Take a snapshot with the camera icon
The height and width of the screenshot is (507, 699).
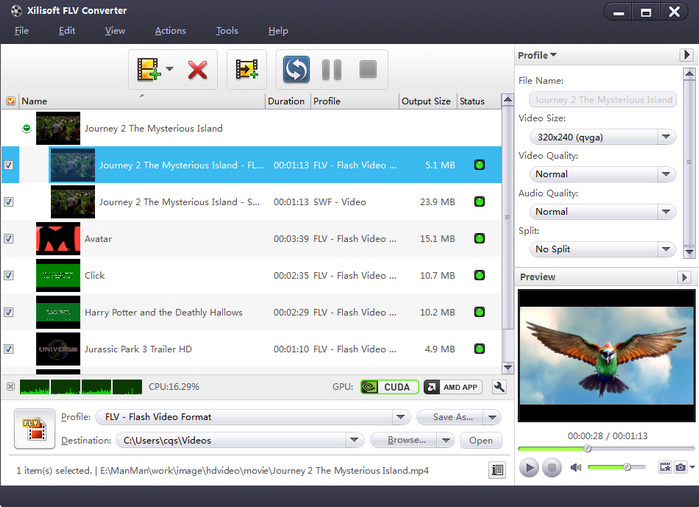tap(681, 467)
